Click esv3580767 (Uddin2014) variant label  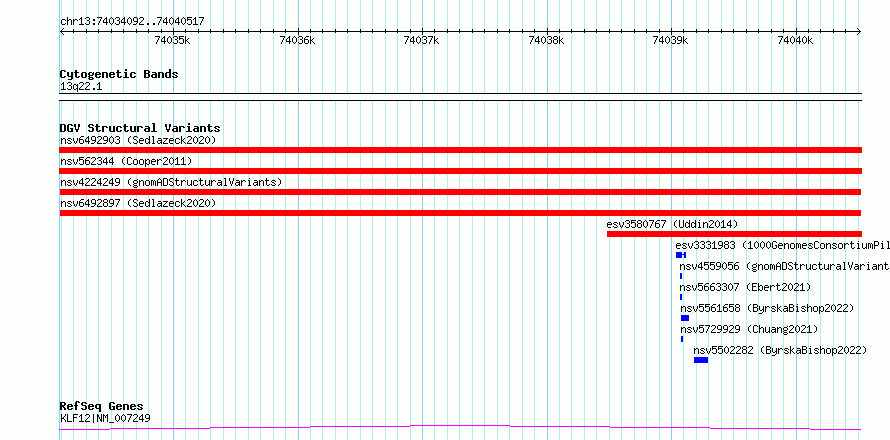pos(672,224)
